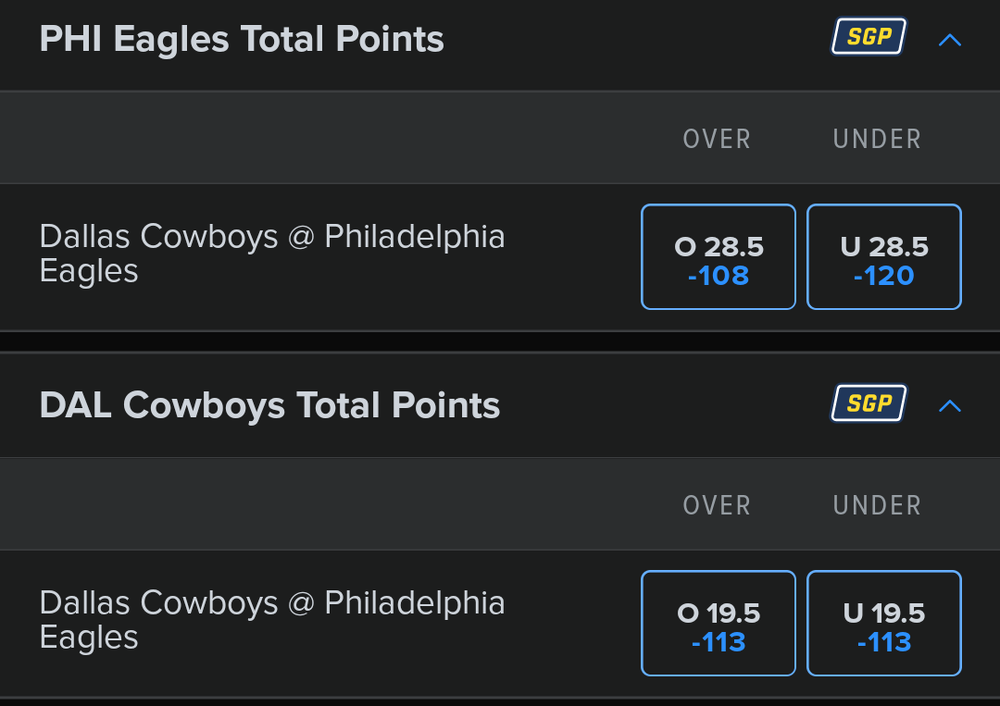Viewport: 1000px width, 706px height.
Task: Select Over 19.5 Cowboys points bet
Action: point(718,623)
